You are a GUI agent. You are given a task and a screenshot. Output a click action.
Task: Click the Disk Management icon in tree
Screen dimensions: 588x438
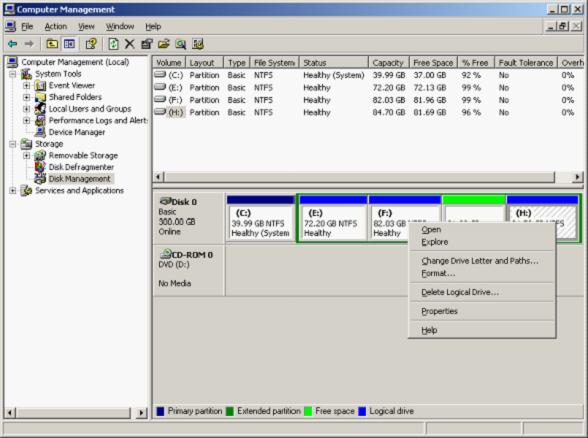coord(40,178)
